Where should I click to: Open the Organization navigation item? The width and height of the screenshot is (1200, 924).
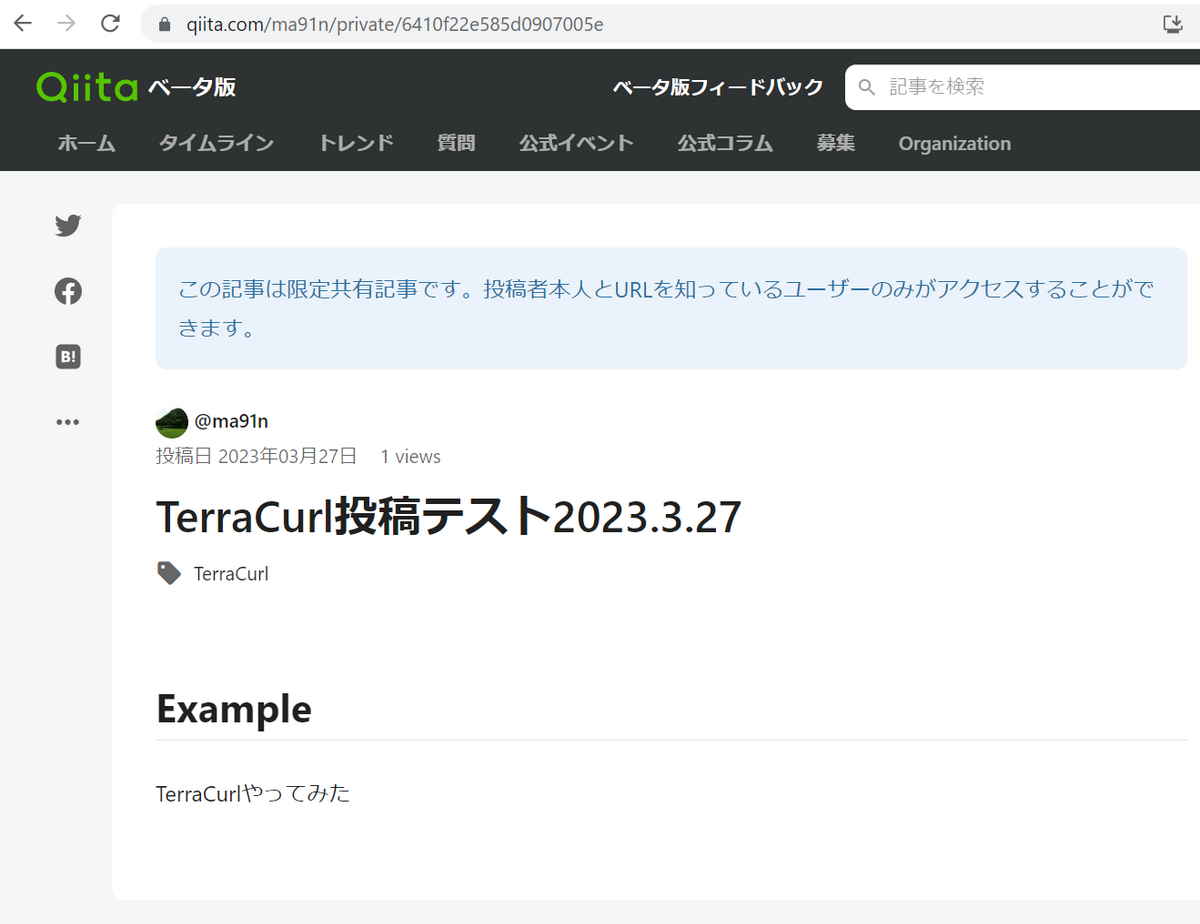[x=954, y=144]
